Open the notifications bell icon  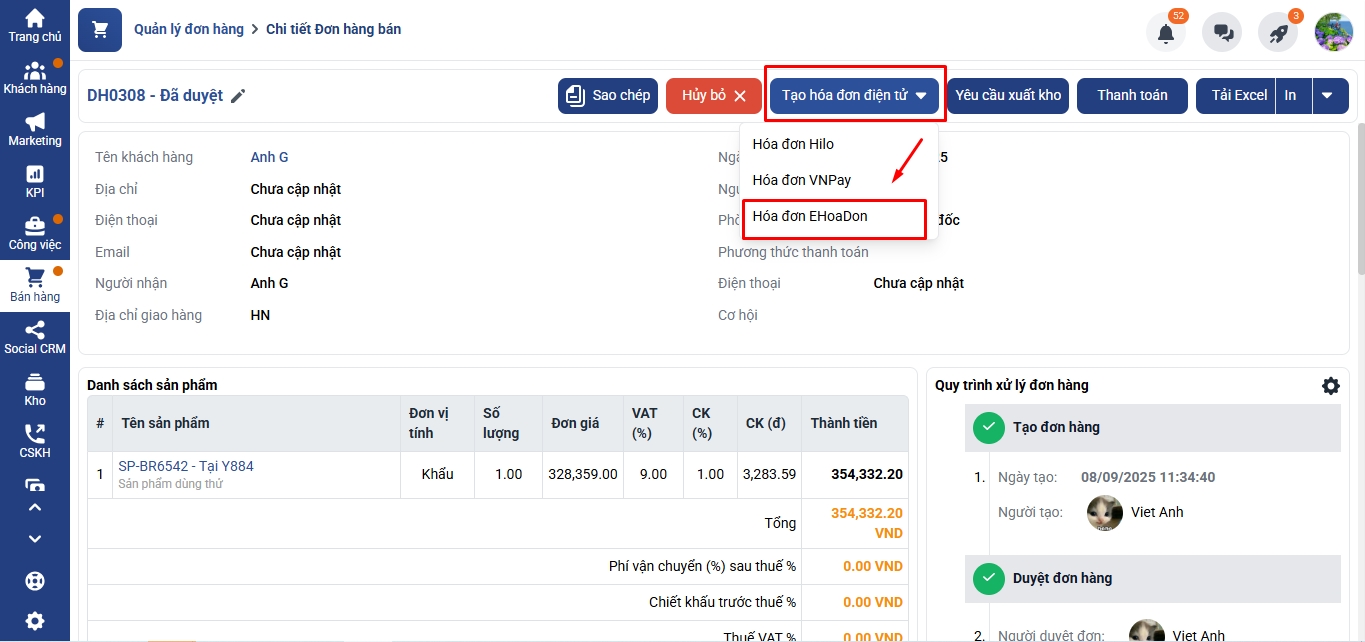pyautogui.click(x=1165, y=32)
